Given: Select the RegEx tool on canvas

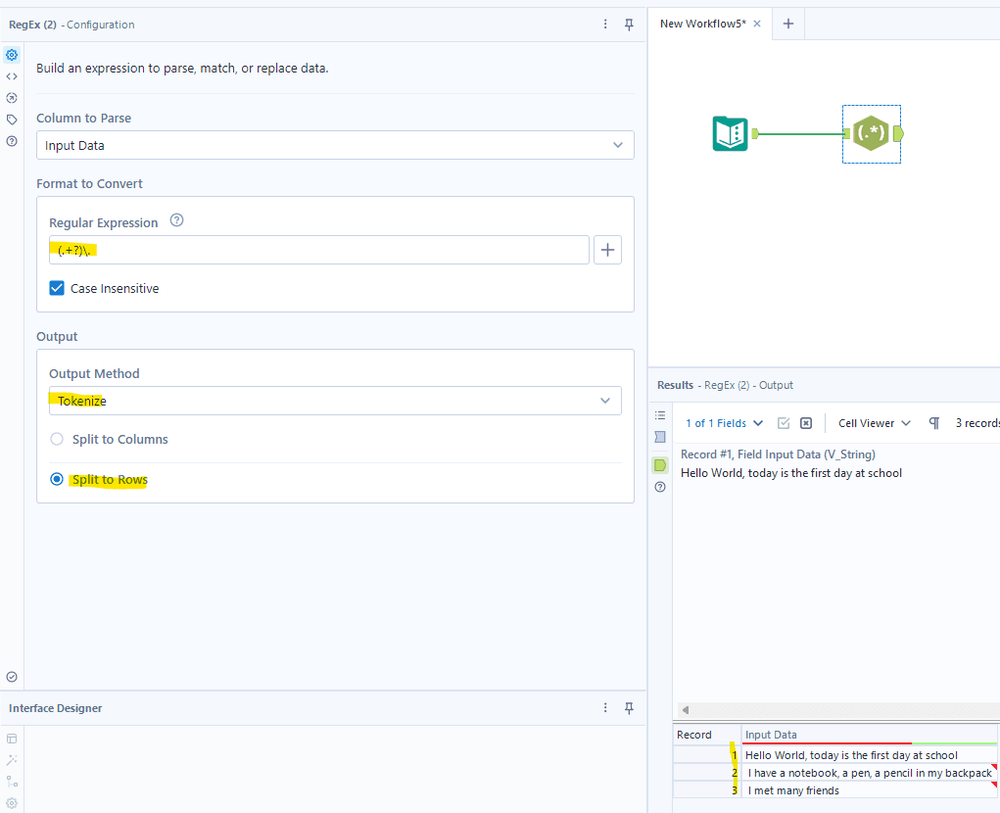Looking at the screenshot, I should (x=871, y=133).
